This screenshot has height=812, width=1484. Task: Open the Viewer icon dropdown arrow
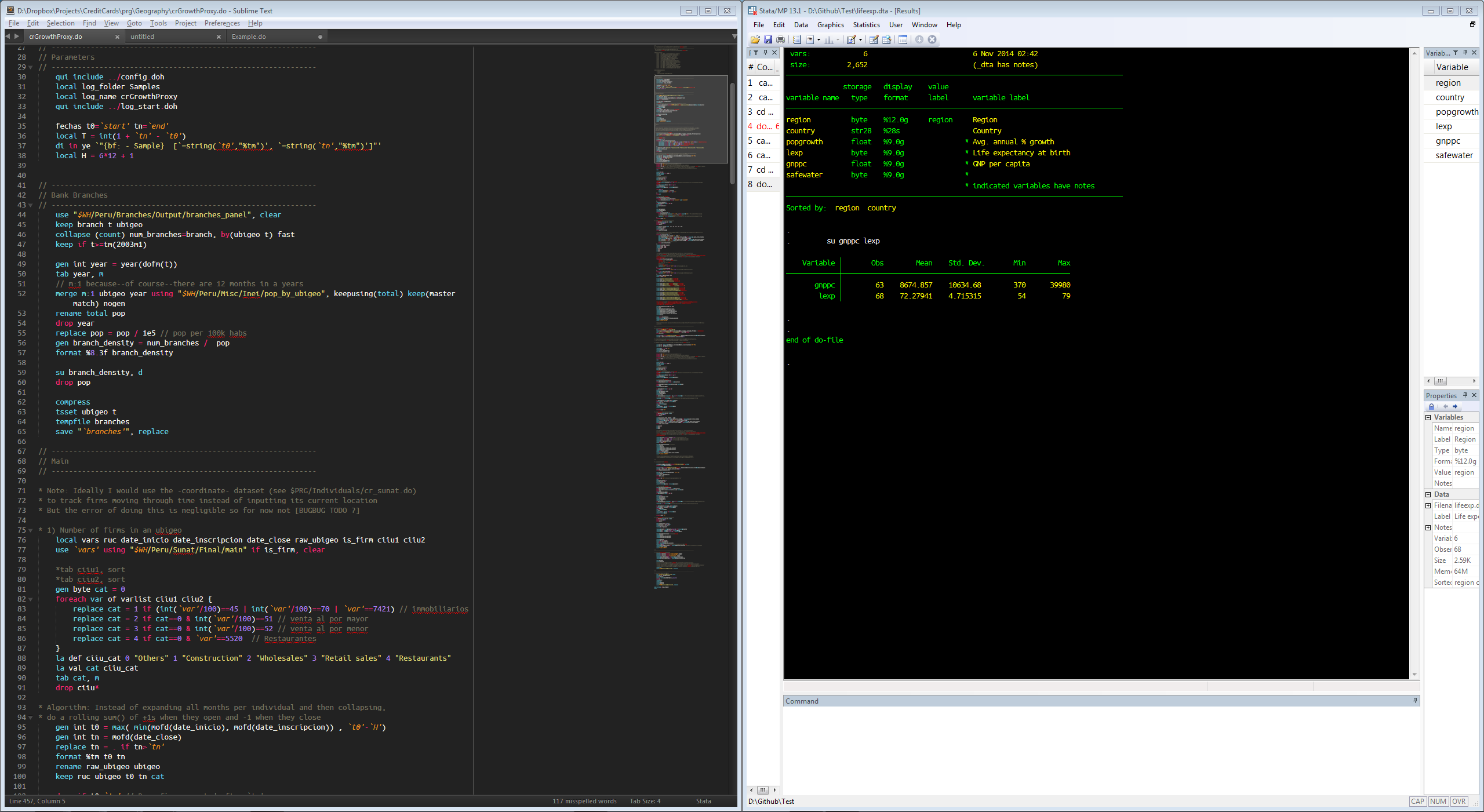tap(819, 39)
